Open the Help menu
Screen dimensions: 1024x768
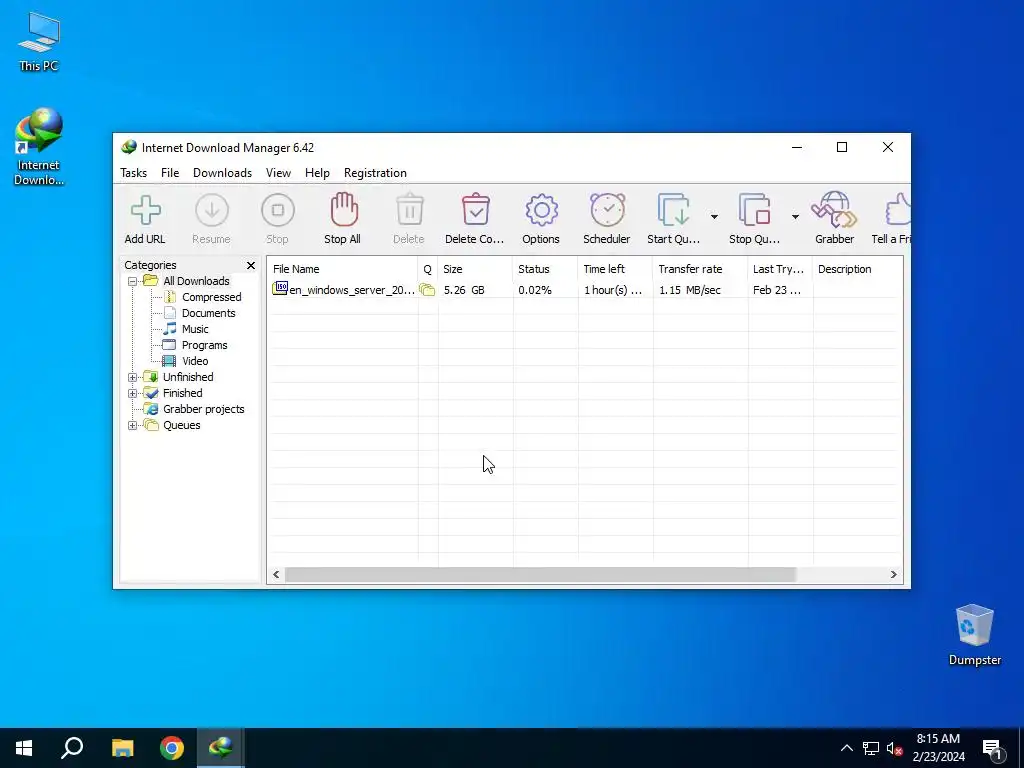(317, 173)
